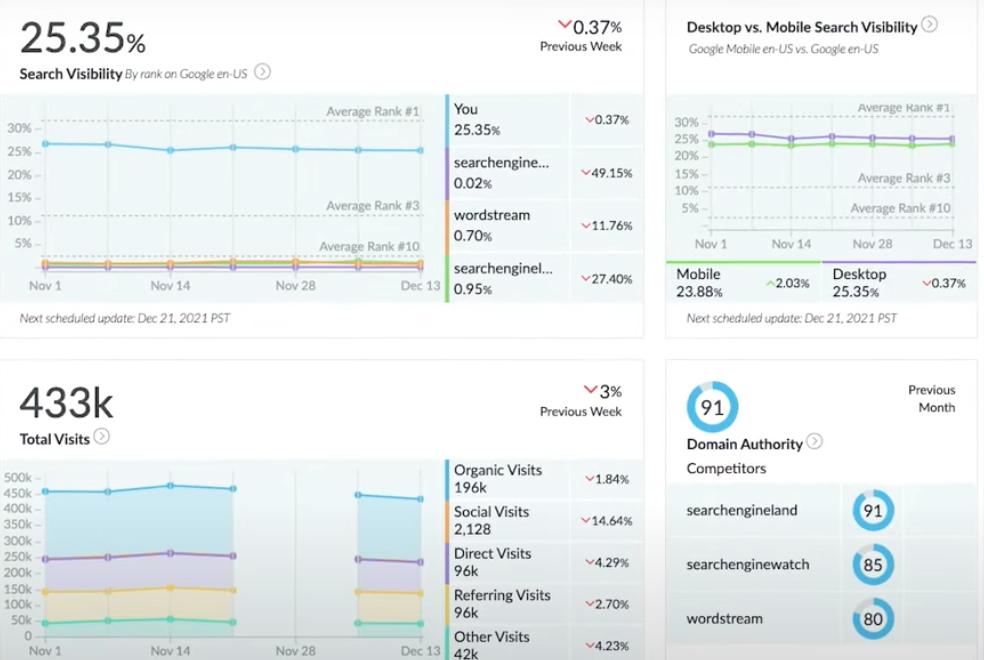Select the Direct Visits 96k entry
984x660 pixels.
(x=508, y=562)
